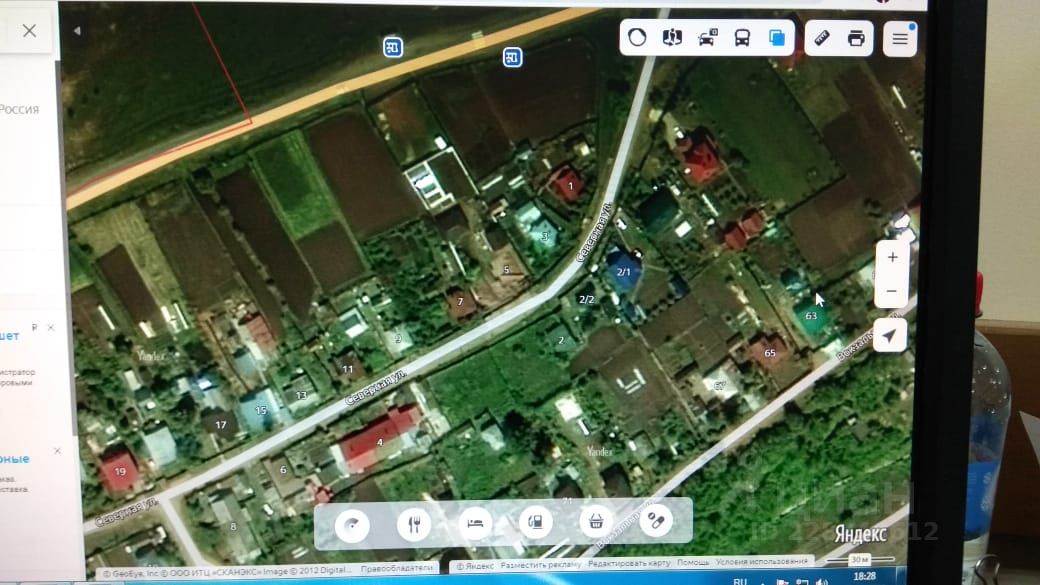1040x585 pixels.
Task: Collapse the side panel with the arrow
Action: tap(77, 31)
